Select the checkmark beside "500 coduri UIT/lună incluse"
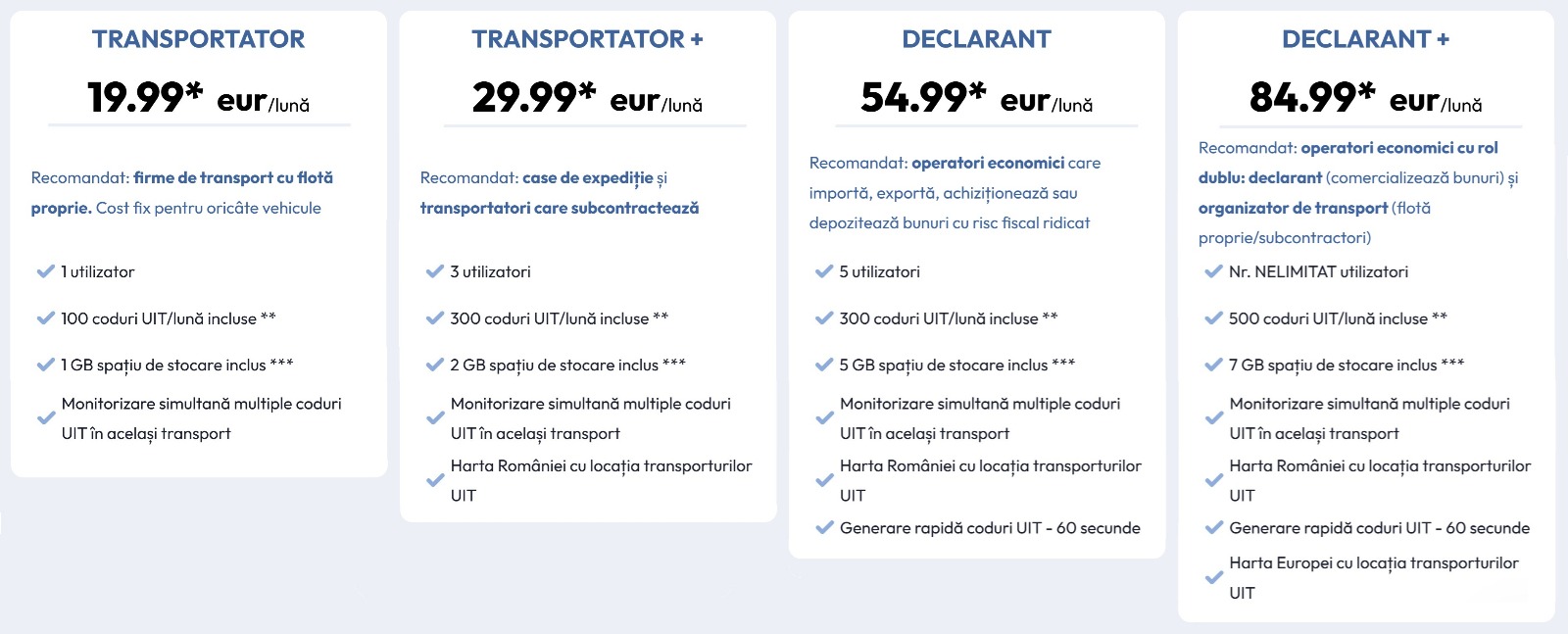The height and width of the screenshot is (634, 1568). click(x=1213, y=318)
